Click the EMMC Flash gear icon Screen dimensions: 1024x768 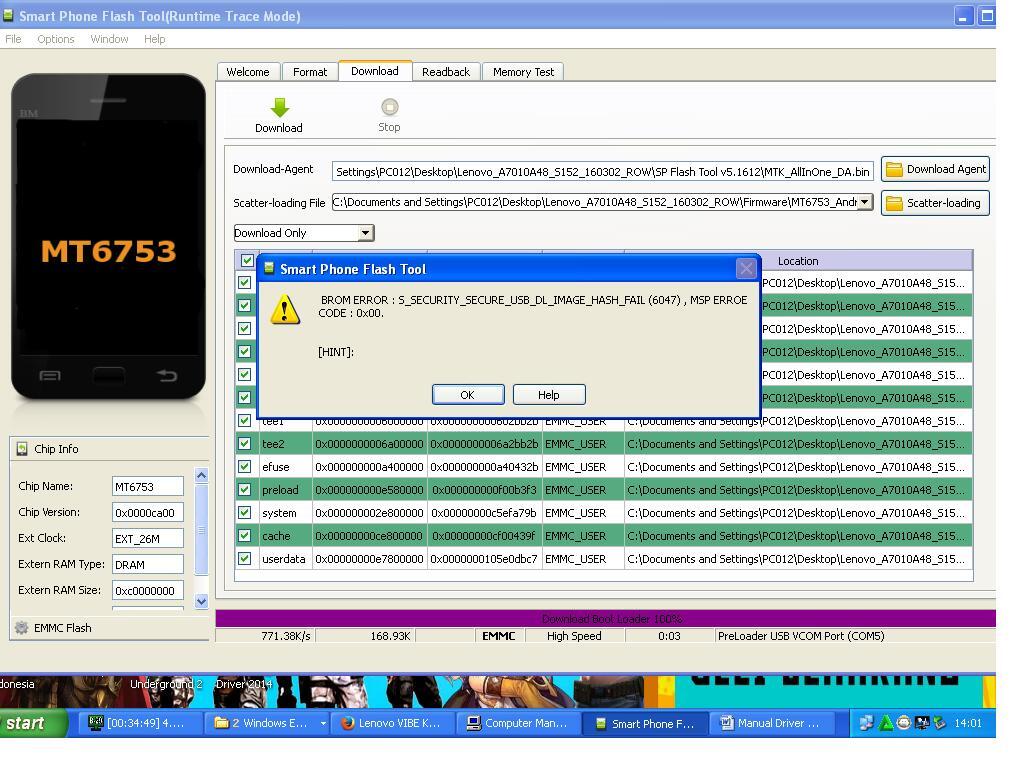coord(21,627)
